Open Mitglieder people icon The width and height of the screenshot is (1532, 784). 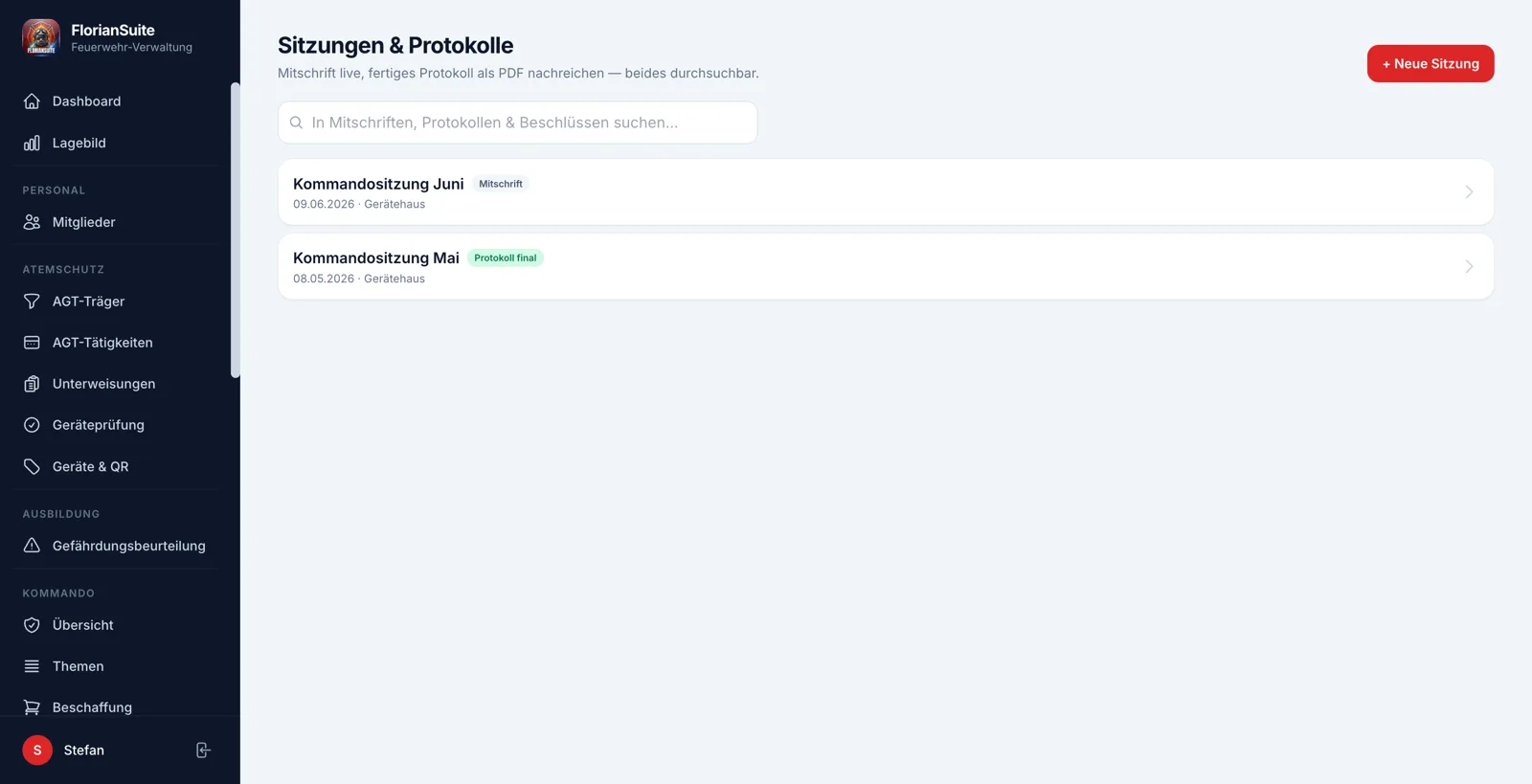point(32,222)
